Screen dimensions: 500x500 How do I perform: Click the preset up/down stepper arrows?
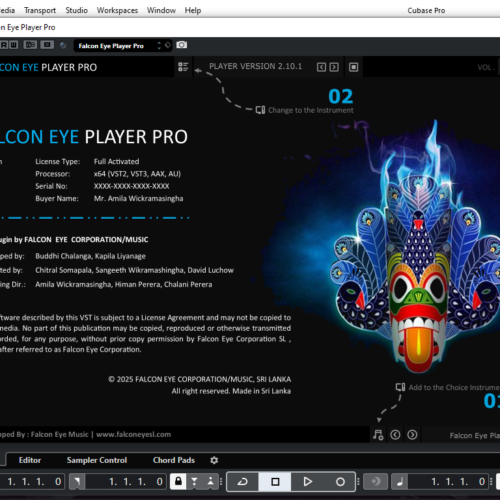pos(159,46)
